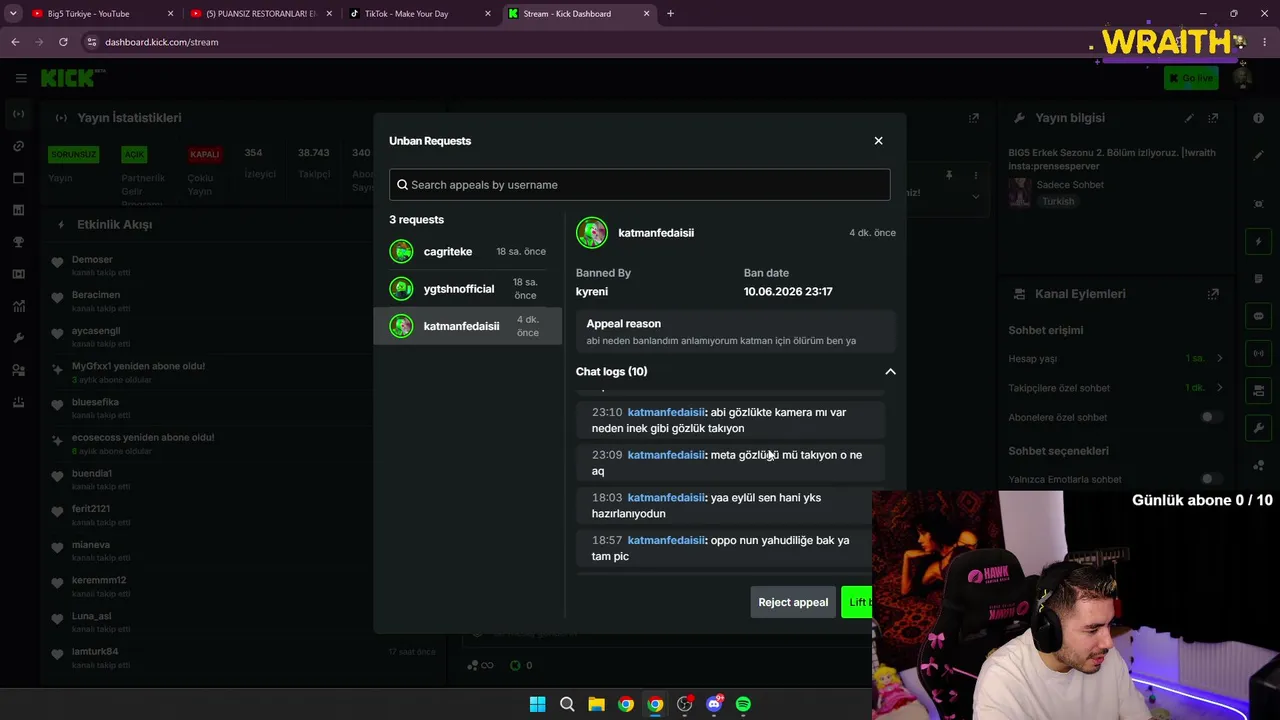The height and width of the screenshot is (720, 1280).
Task: Edit stream info with the Yayın bilgisi pencil
Action: pyautogui.click(x=1189, y=118)
